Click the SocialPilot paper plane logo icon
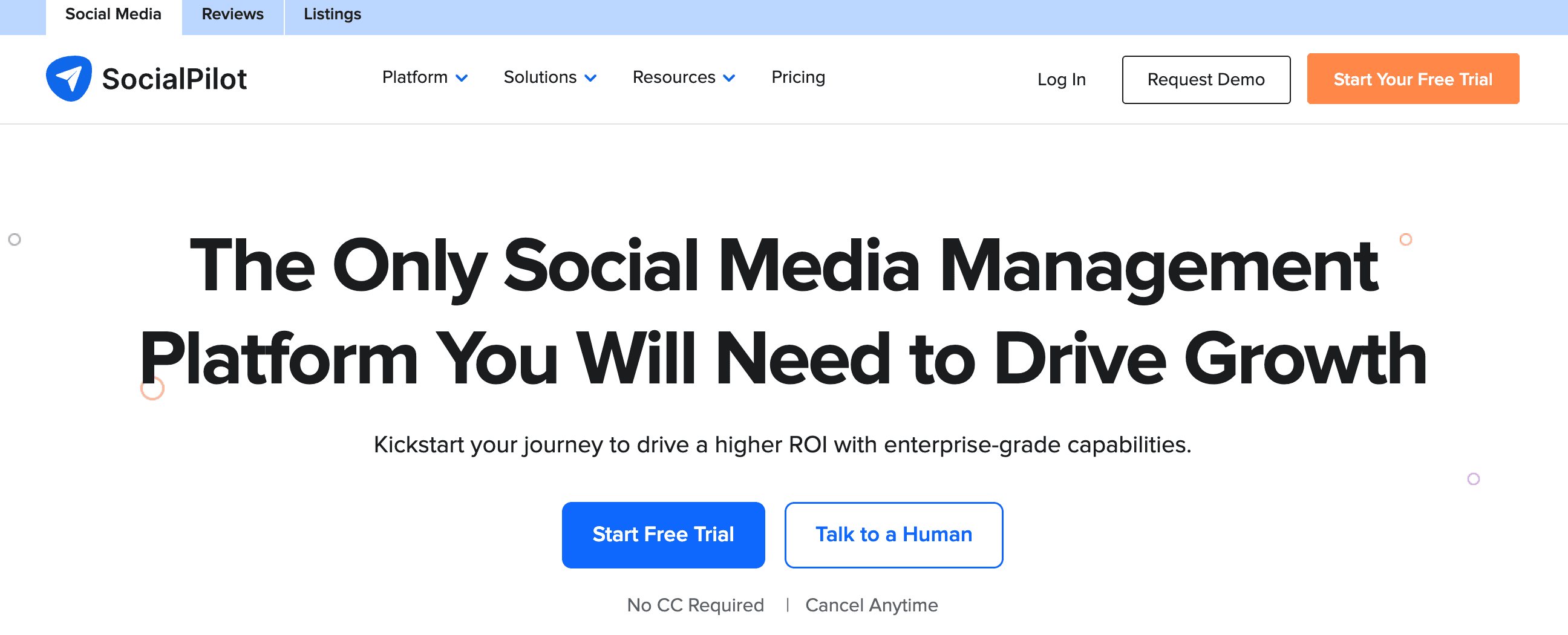The width and height of the screenshot is (1568, 635). 69,79
